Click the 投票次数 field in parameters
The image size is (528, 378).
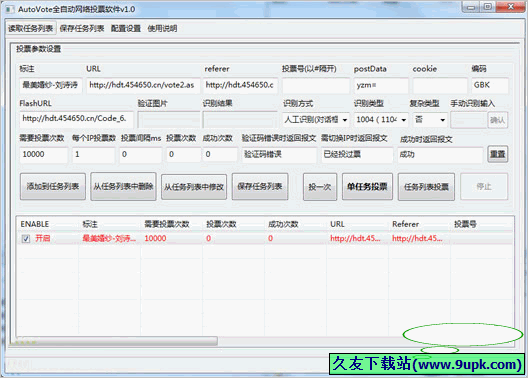click(183, 154)
